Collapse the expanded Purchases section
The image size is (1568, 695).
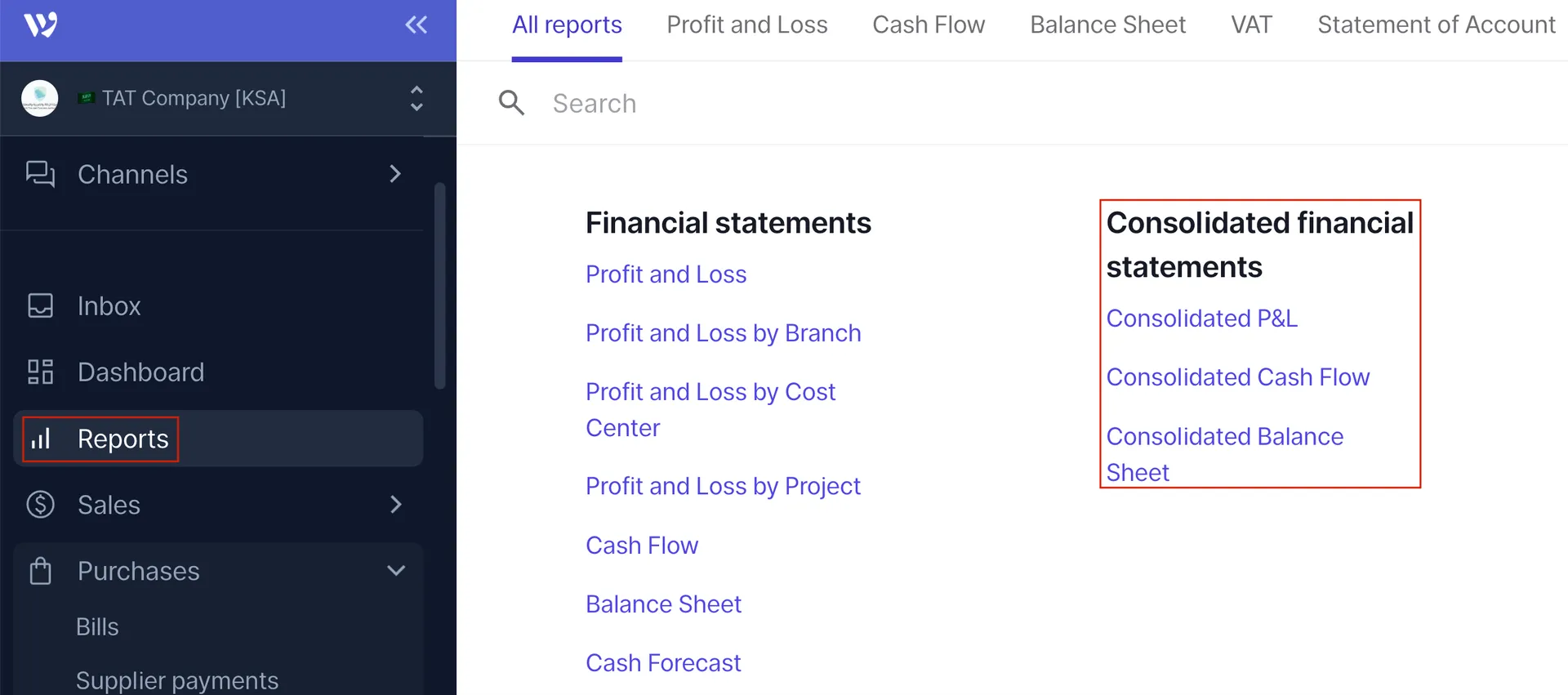396,571
